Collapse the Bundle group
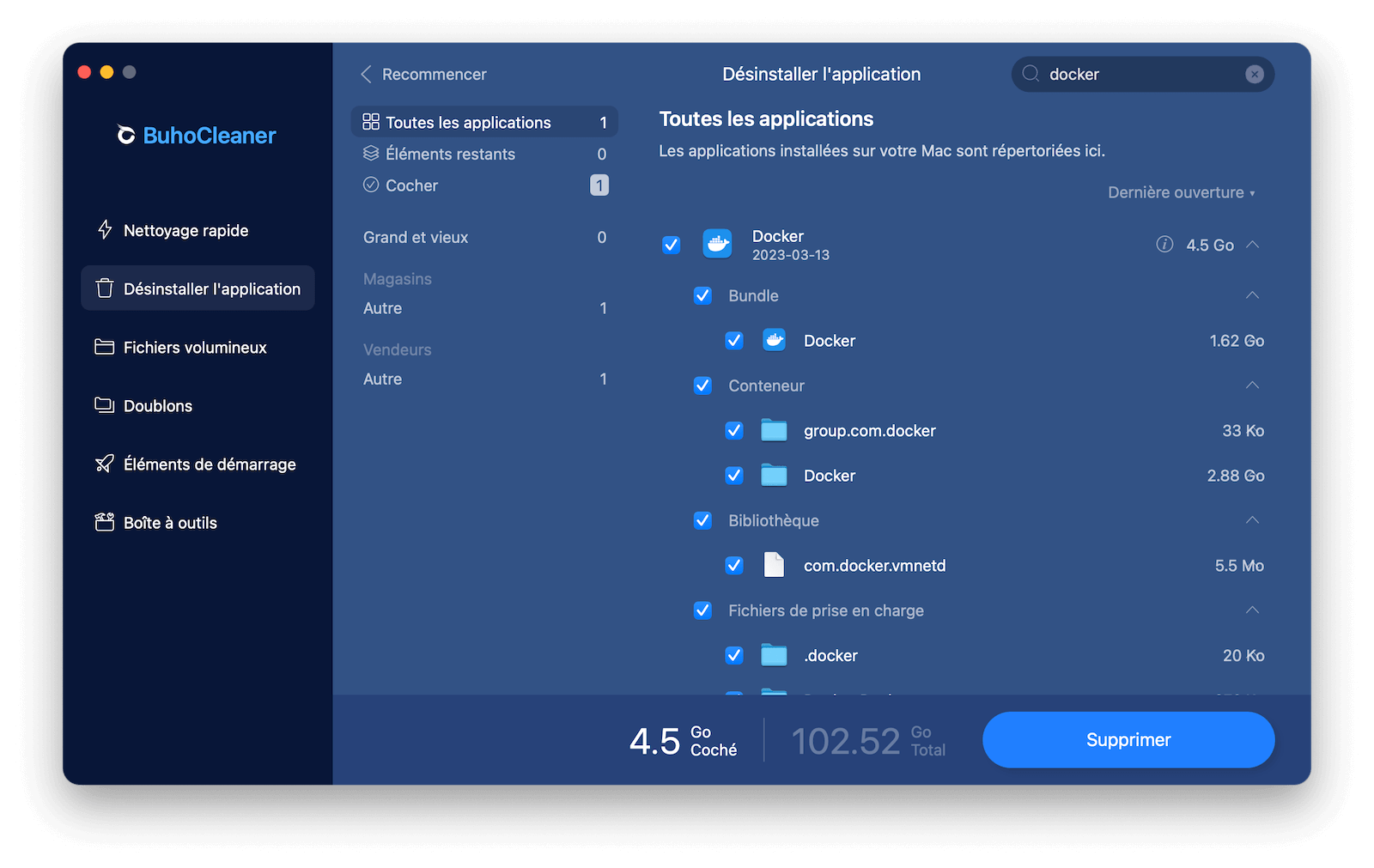This screenshot has width=1374, height=868. [1253, 295]
